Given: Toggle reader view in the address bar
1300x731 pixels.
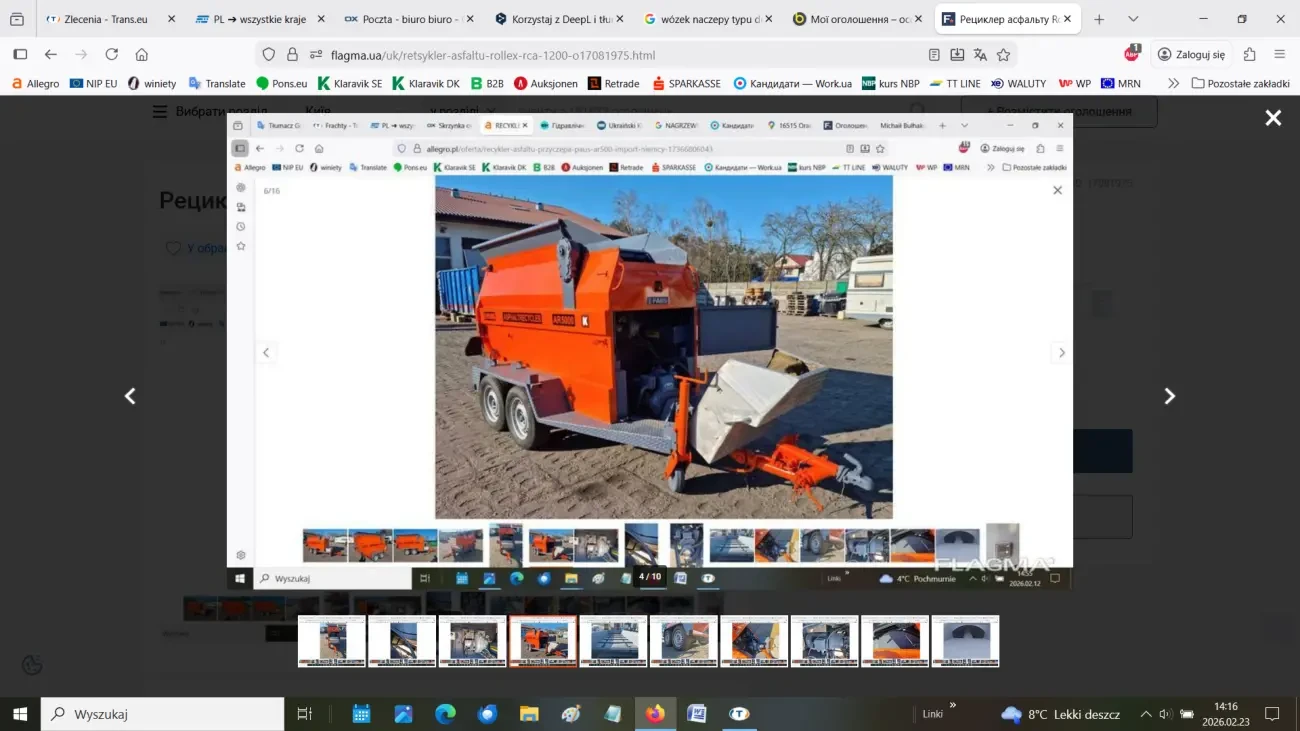Looking at the screenshot, I should click(x=934, y=55).
